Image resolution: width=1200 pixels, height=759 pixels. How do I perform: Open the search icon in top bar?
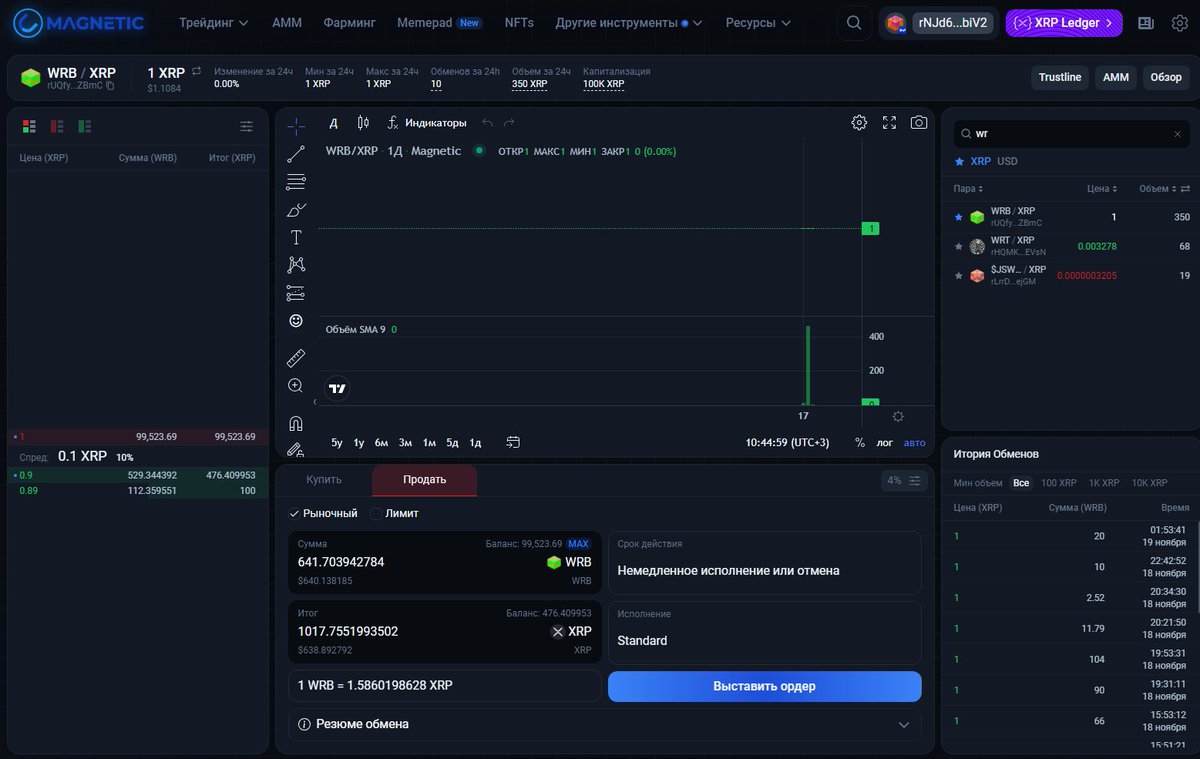click(x=853, y=23)
